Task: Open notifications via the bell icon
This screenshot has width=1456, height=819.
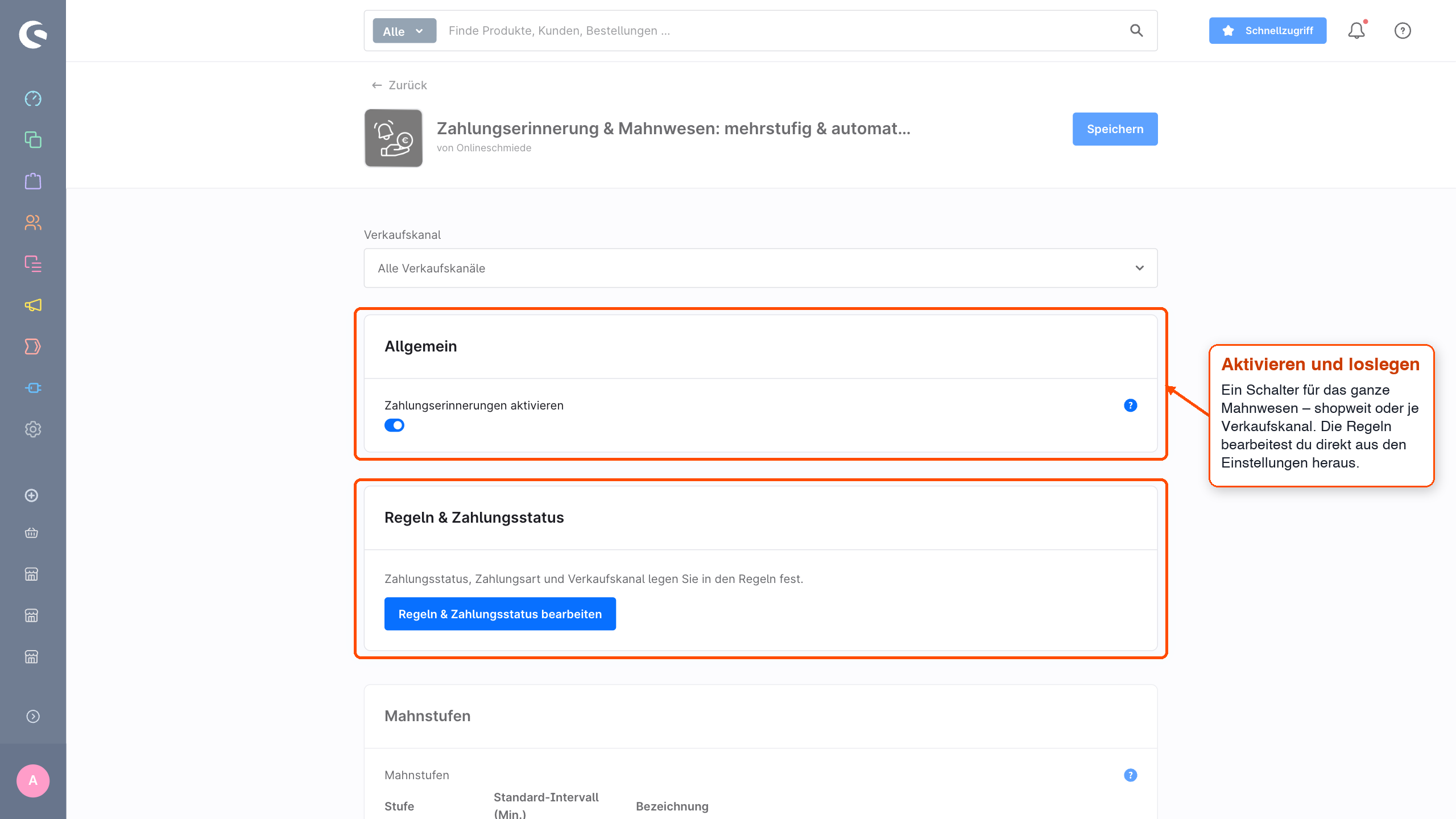Action: point(1356,31)
